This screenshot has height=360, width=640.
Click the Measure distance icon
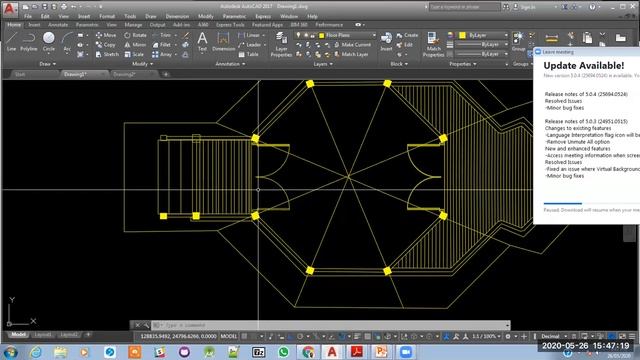[x=551, y=39]
